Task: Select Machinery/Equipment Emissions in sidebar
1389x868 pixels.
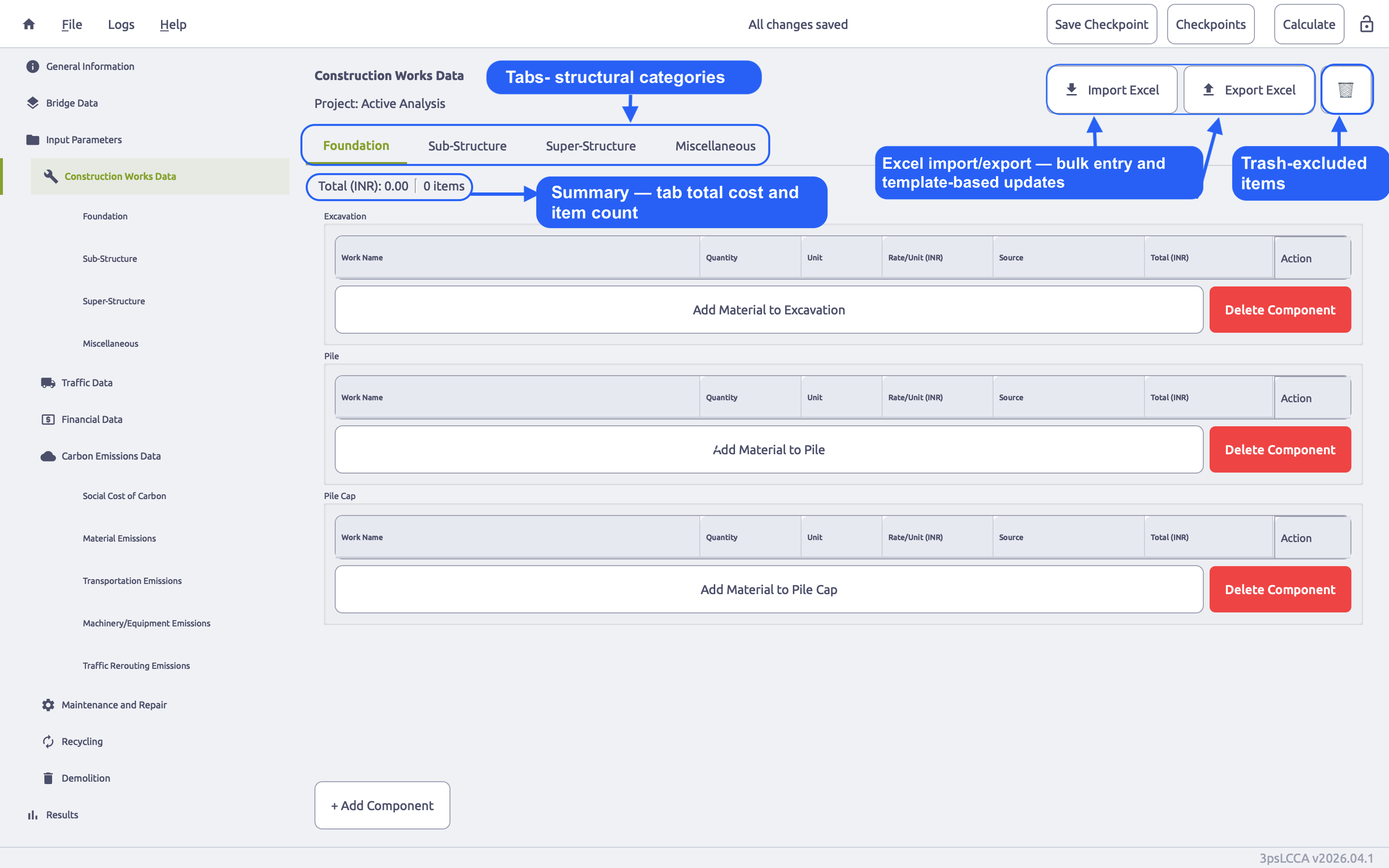Action: pos(146,624)
